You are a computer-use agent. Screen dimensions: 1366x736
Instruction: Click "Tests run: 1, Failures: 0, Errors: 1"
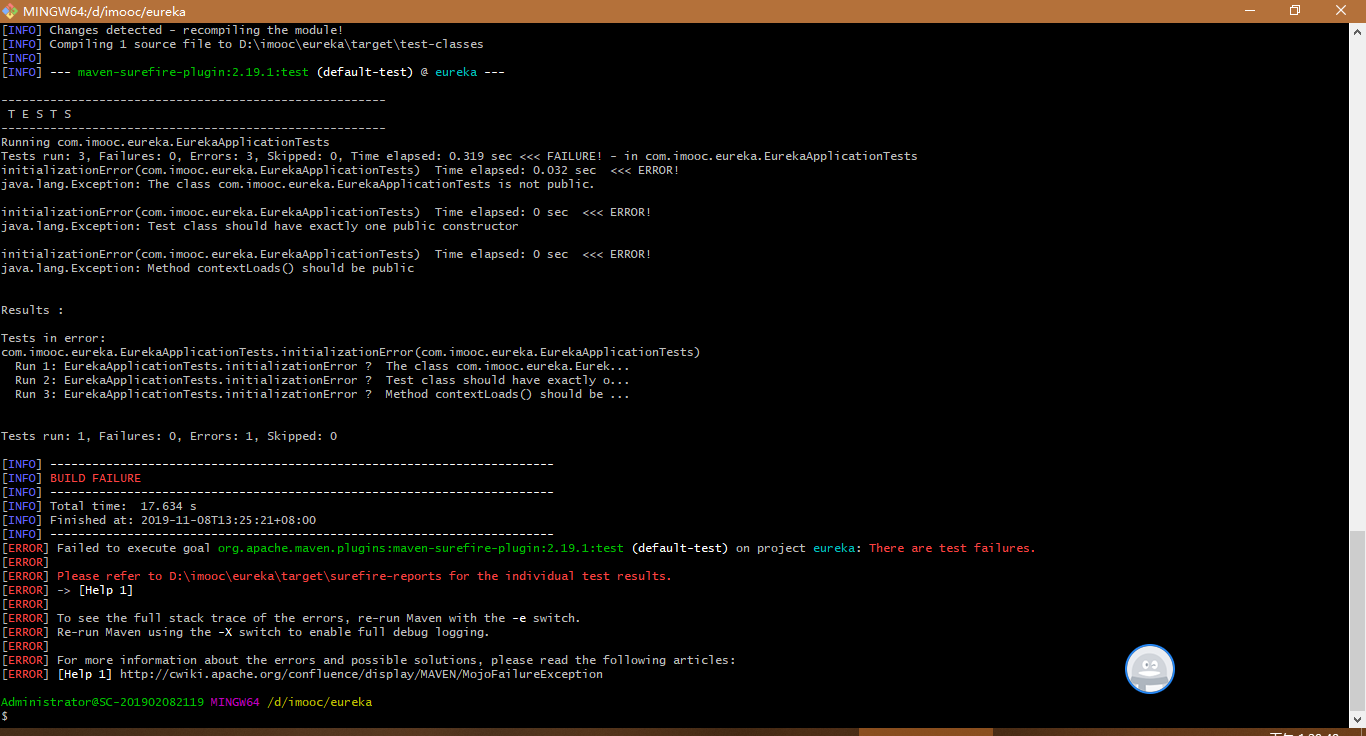pyautogui.click(x=169, y=436)
